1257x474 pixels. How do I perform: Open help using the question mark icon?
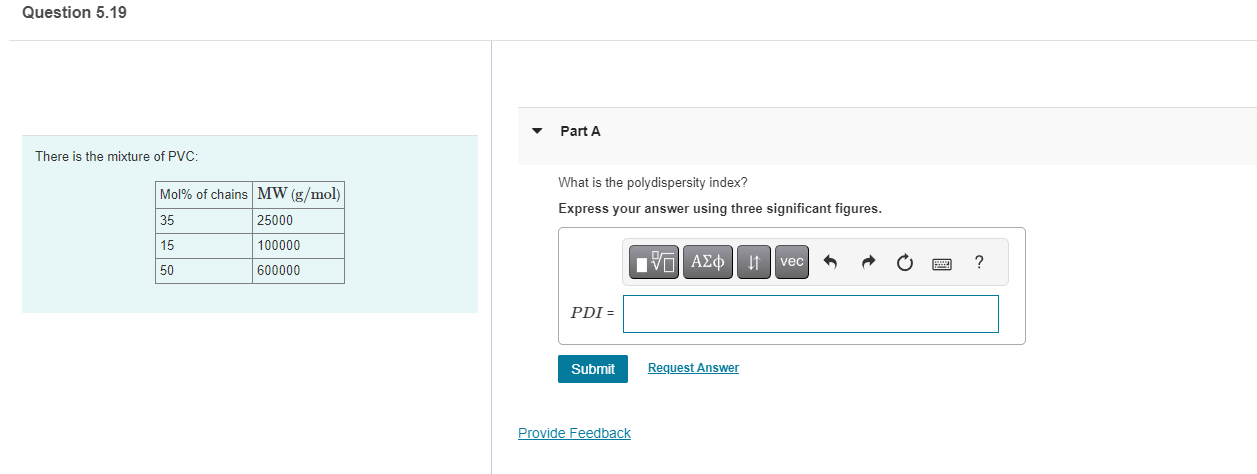click(978, 262)
